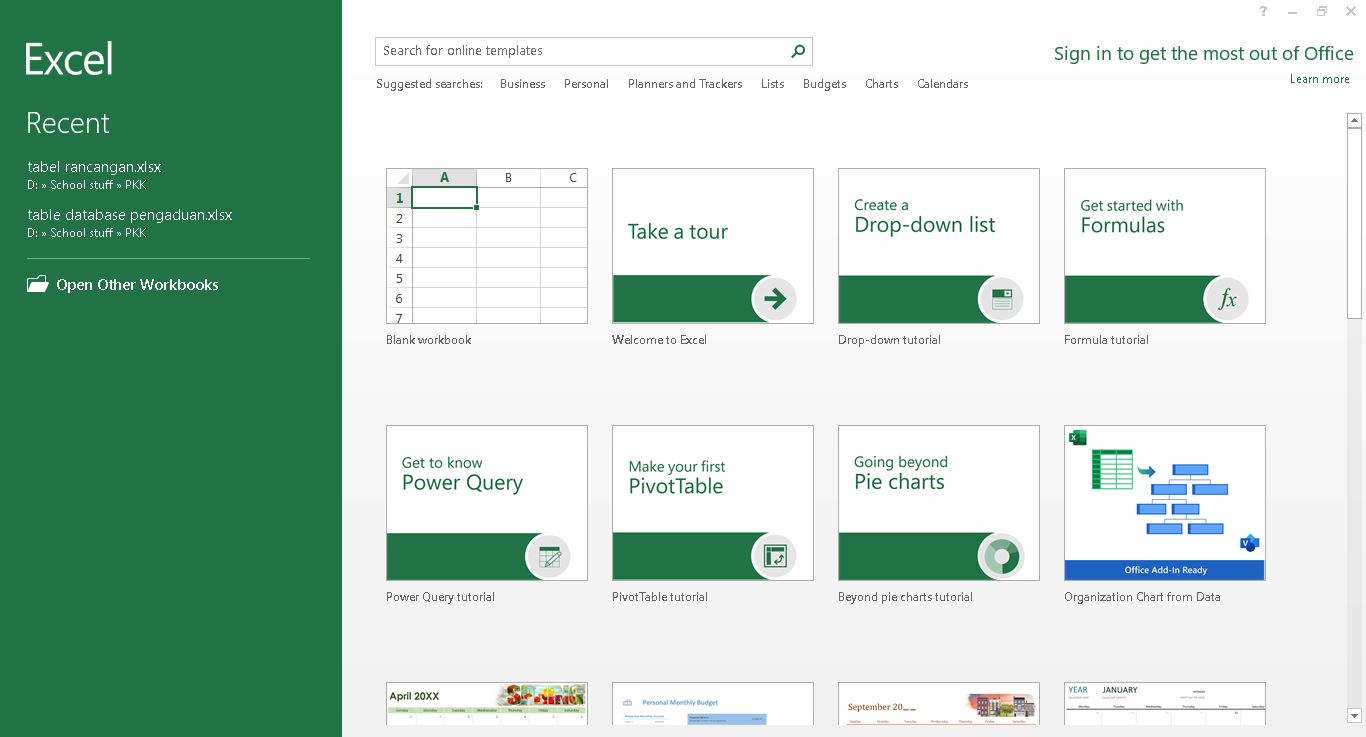The image size is (1366, 737).
Task: Click the Power Query table icon
Action: tap(548, 556)
